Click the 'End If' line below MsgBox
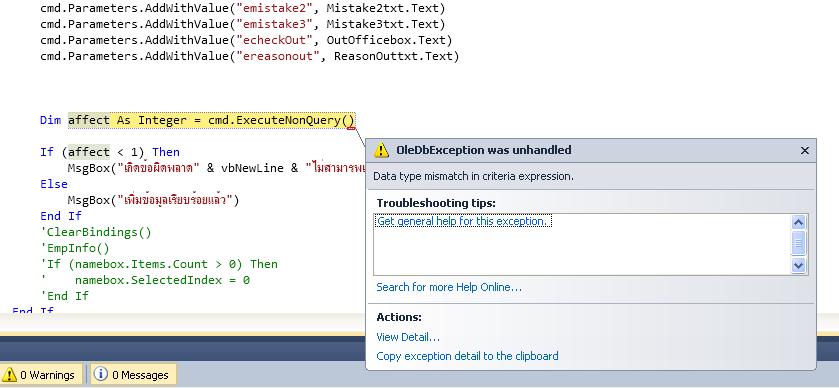Image resolution: width=839 pixels, height=388 pixels. point(60,216)
